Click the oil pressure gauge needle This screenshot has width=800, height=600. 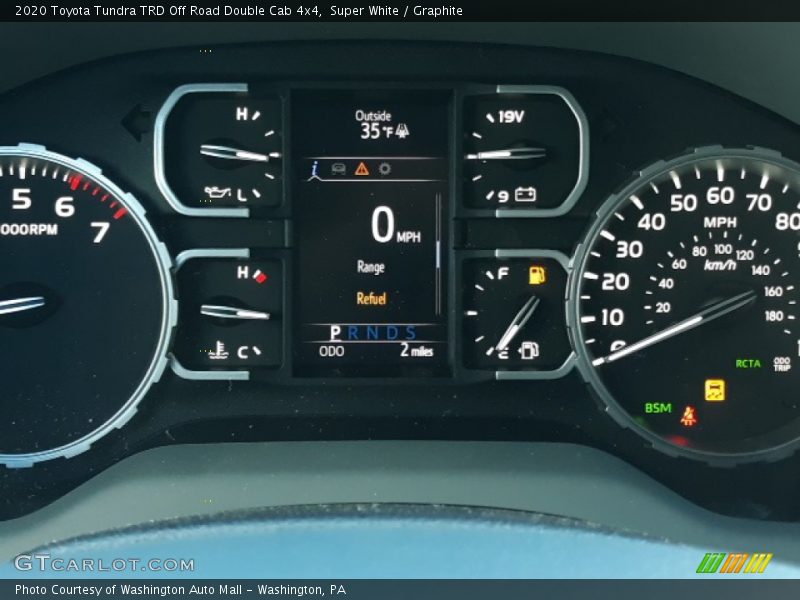point(235,153)
